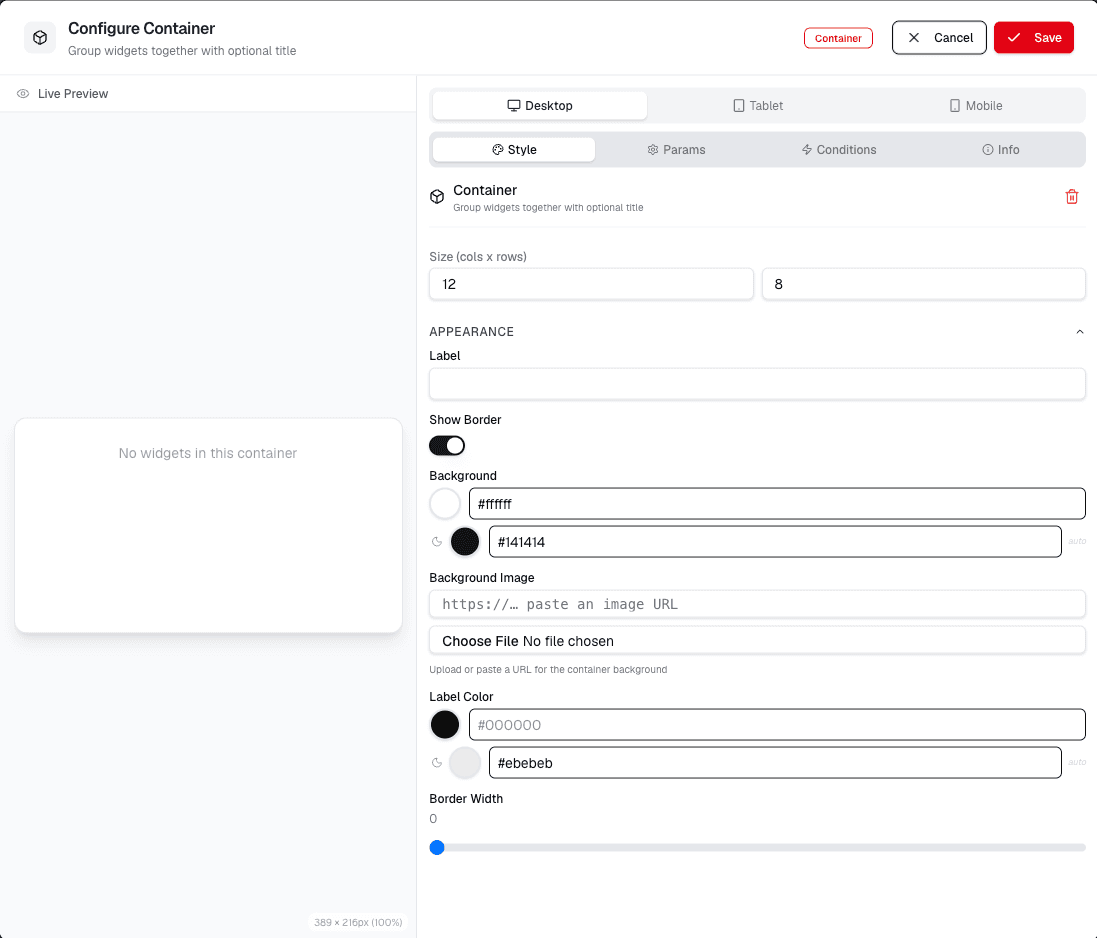Focus the rows size field showing 8

pyautogui.click(x=923, y=284)
